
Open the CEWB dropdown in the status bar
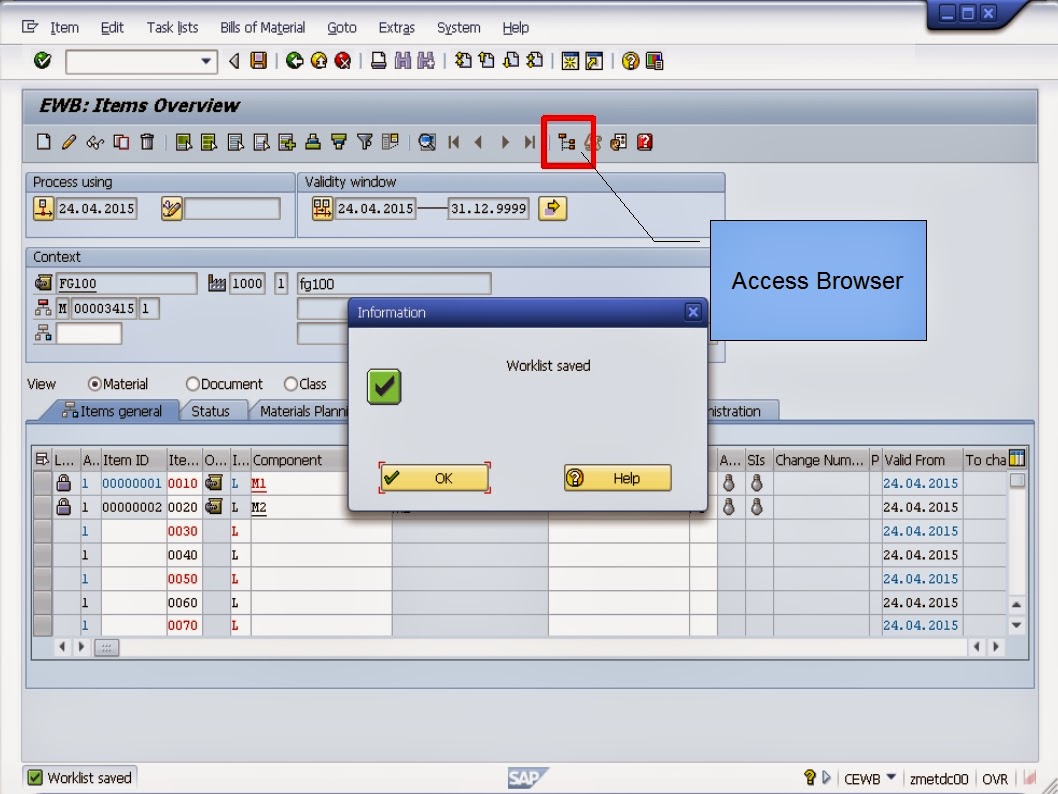(889, 777)
